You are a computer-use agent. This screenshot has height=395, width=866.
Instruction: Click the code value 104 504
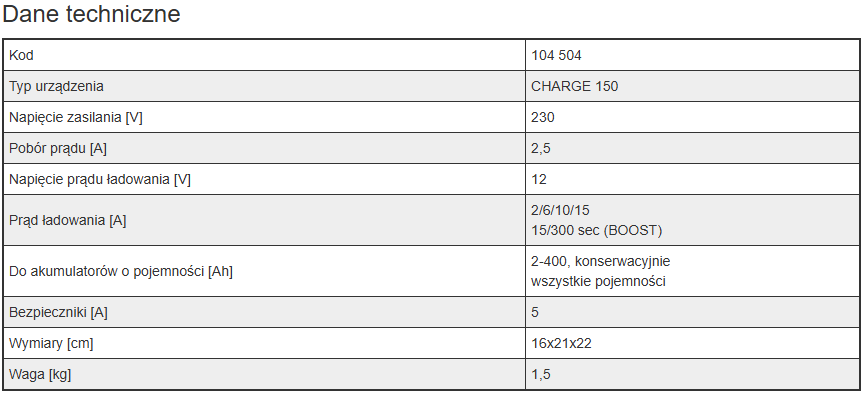tap(556, 55)
